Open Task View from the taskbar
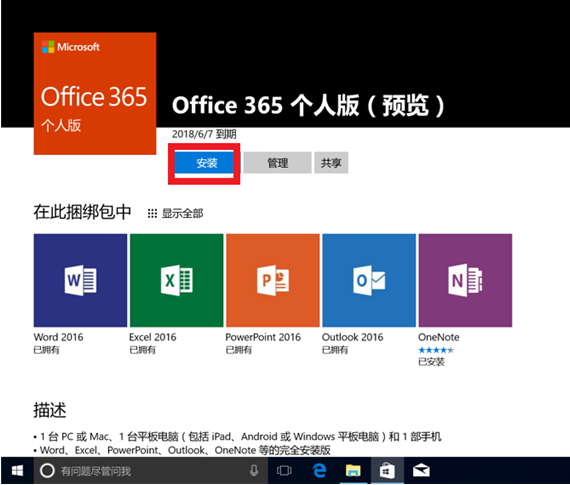Screen dimensions: 570x485 (284, 470)
